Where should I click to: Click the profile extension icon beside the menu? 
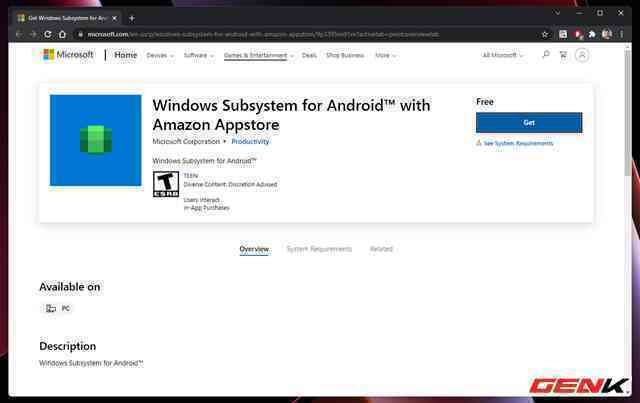click(x=607, y=34)
